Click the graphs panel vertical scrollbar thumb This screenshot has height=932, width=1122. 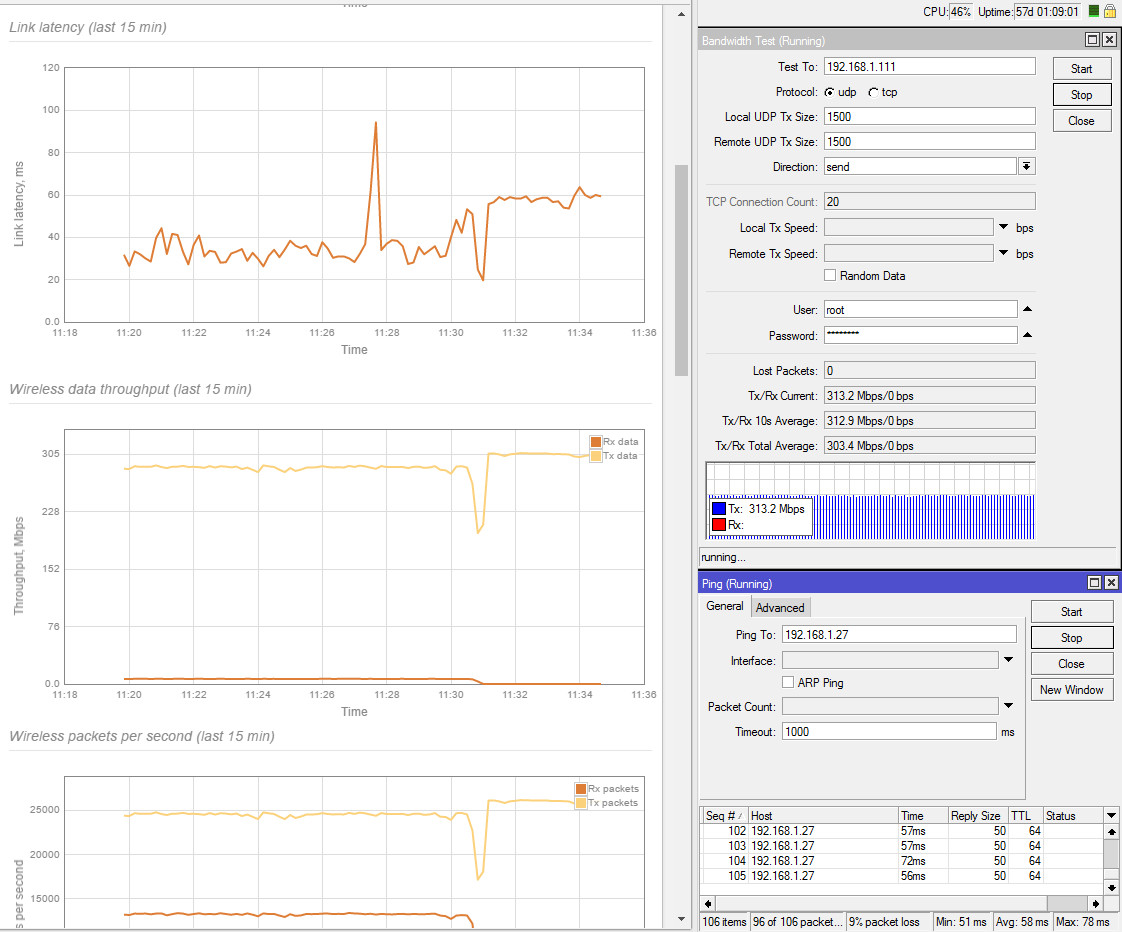(x=681, y=270)
